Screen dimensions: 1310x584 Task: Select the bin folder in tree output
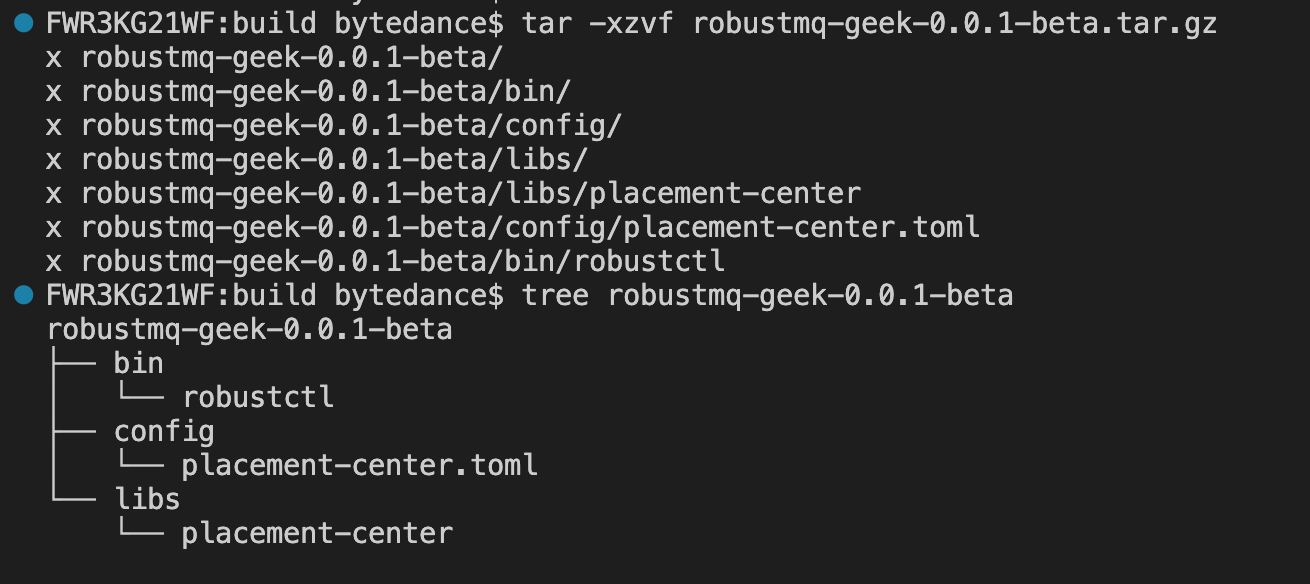[138, 363]
